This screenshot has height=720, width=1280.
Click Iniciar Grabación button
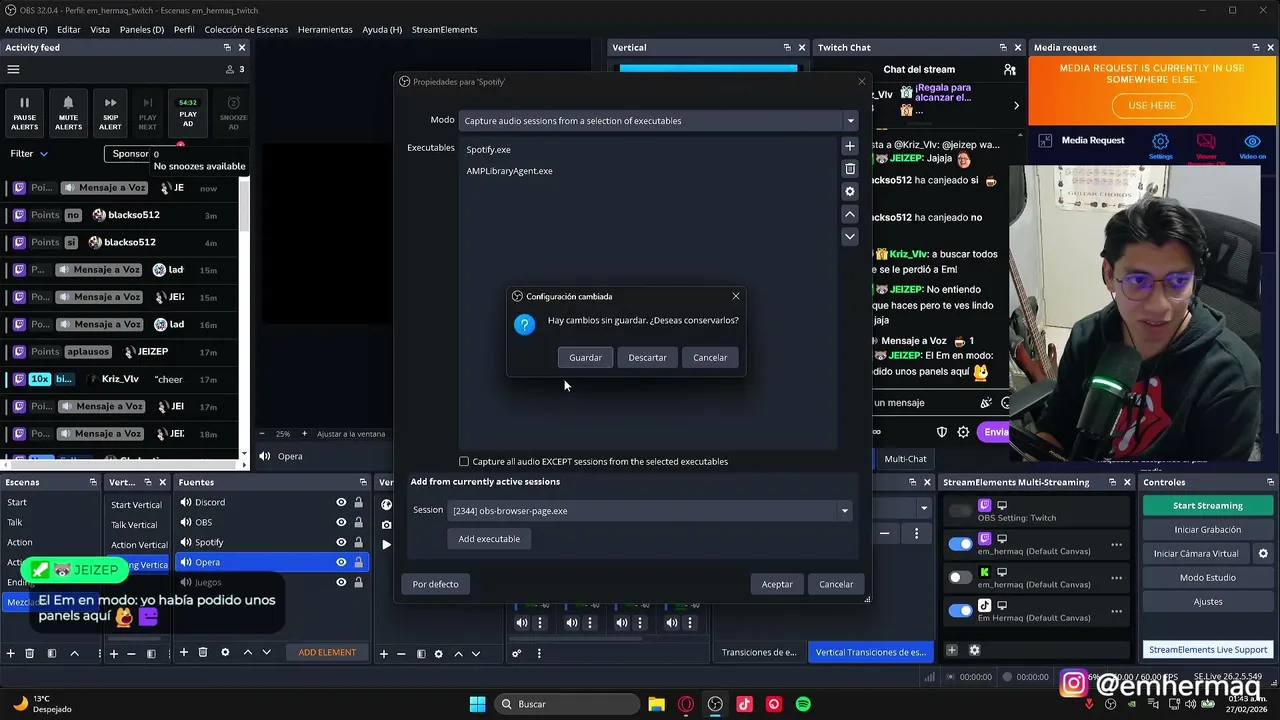[x=1208, y=529]
